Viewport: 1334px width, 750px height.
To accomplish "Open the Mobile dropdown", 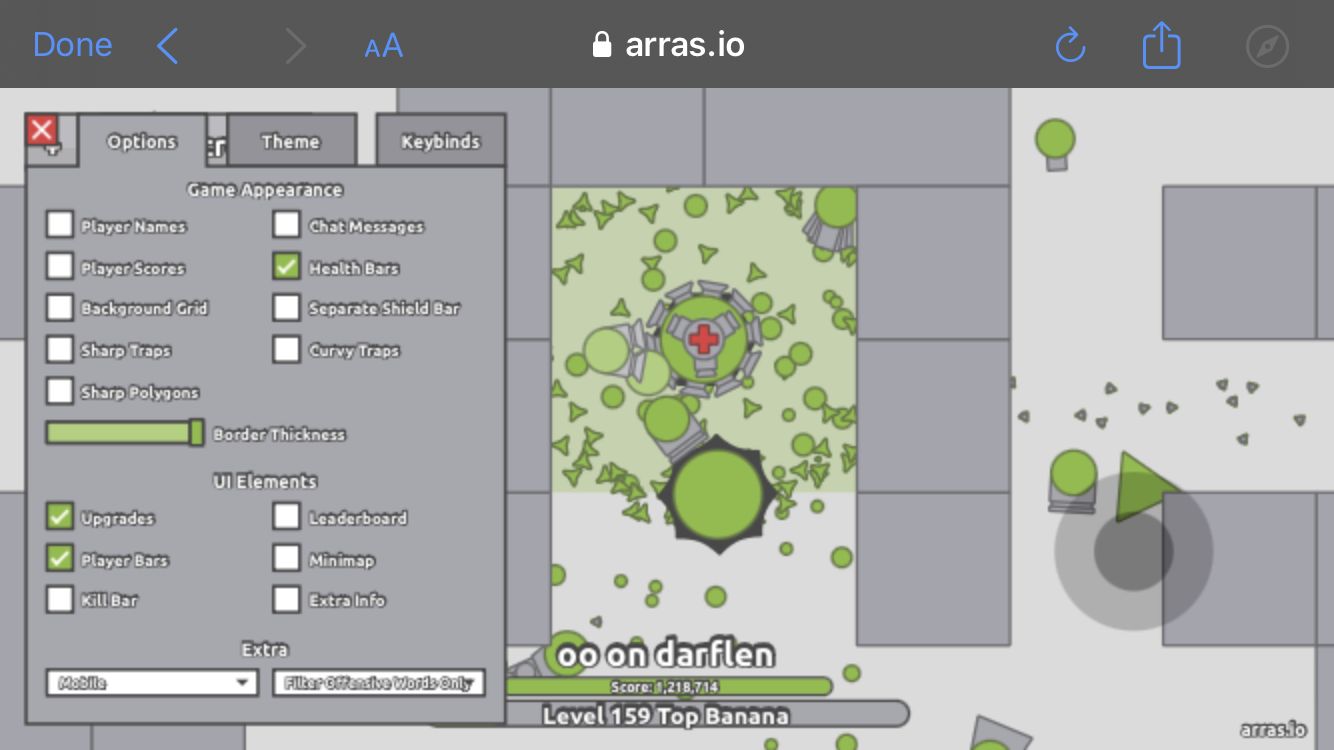I will [x=150, y=683].
